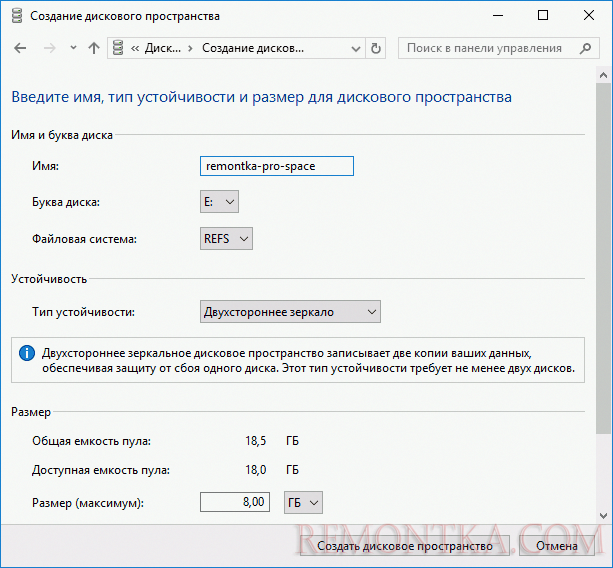613x568 pixels.
Task: Maximize the window
Action: [543, 16]
